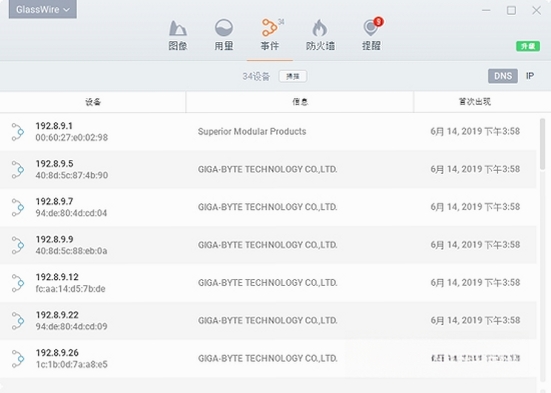
Task: Switch to the 用量 usage tab
Action: click(x=224, y=36)
